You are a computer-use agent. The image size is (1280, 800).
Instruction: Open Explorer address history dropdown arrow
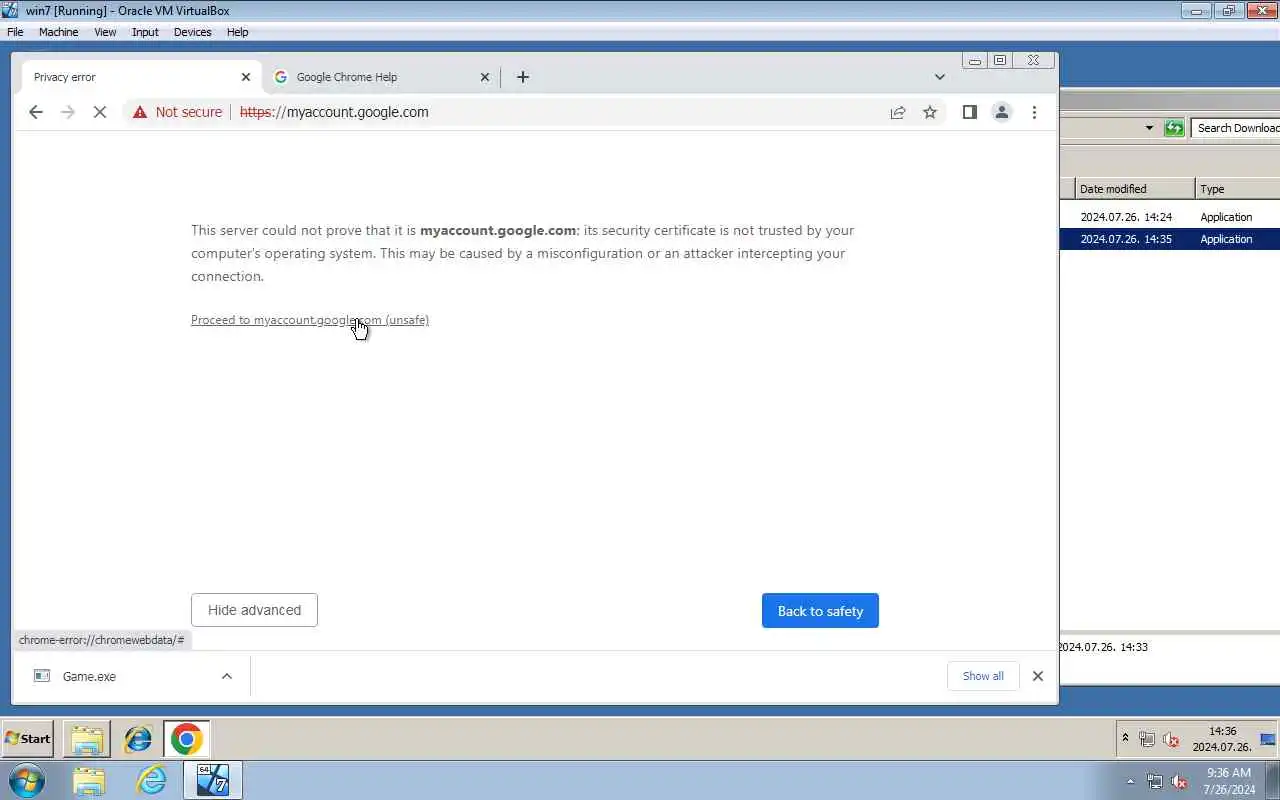coord(1149,128)
